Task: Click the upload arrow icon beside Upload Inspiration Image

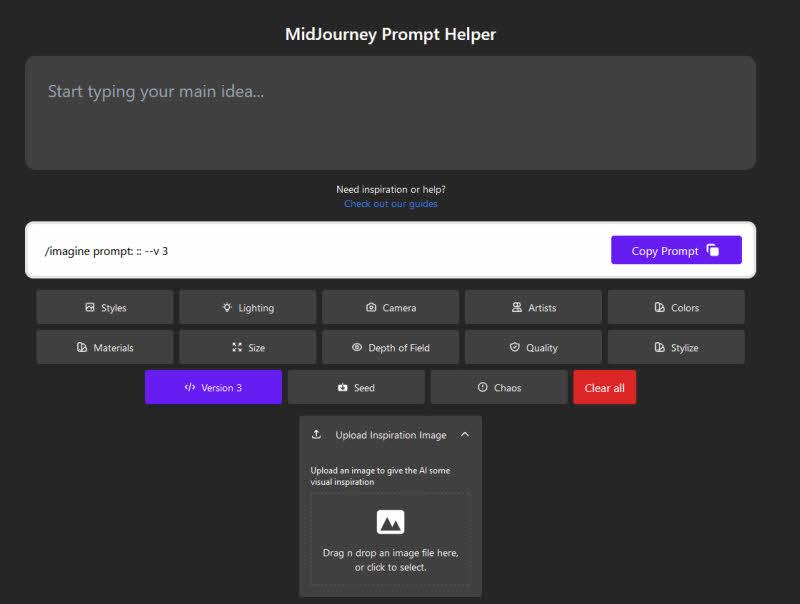Action: [316, 435]
